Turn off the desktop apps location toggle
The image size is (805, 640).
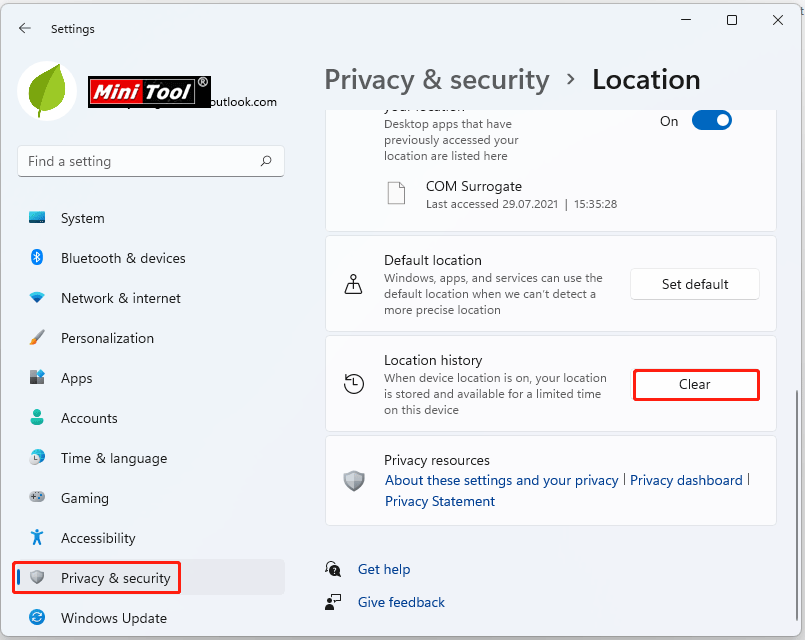click(711, 120)
